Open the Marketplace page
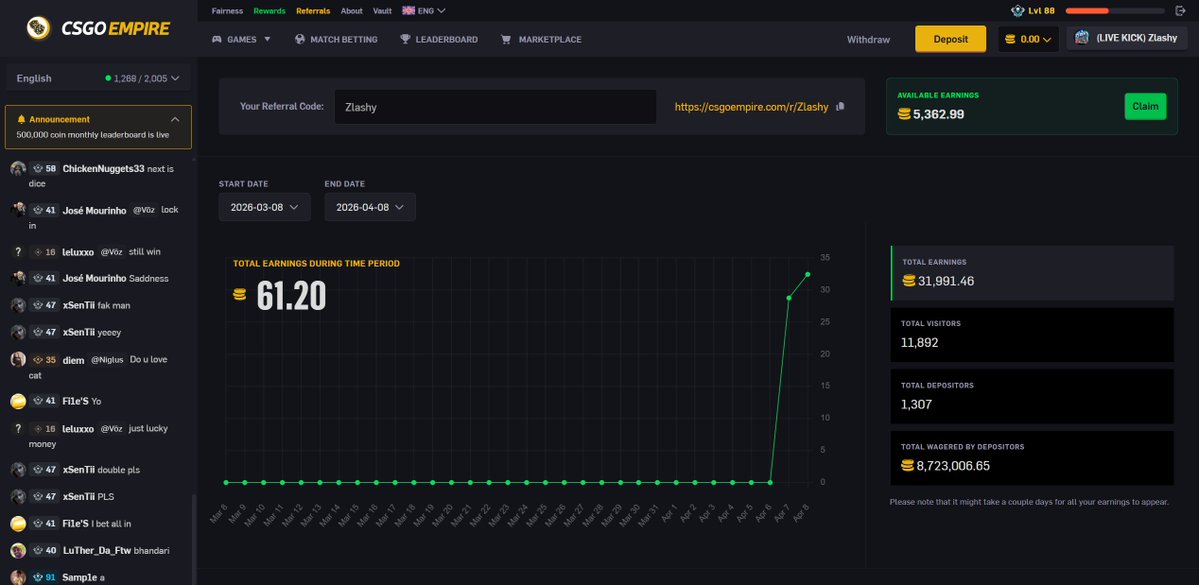The height and width of the screenshot is (585, 1199). 541,39
